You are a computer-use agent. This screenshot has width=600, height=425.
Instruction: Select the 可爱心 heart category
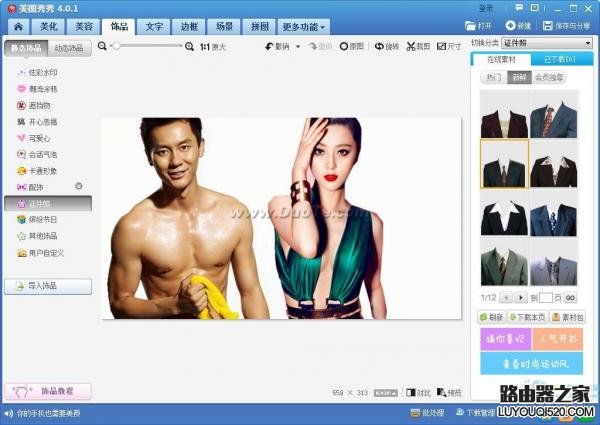click(x=34, y=138)
